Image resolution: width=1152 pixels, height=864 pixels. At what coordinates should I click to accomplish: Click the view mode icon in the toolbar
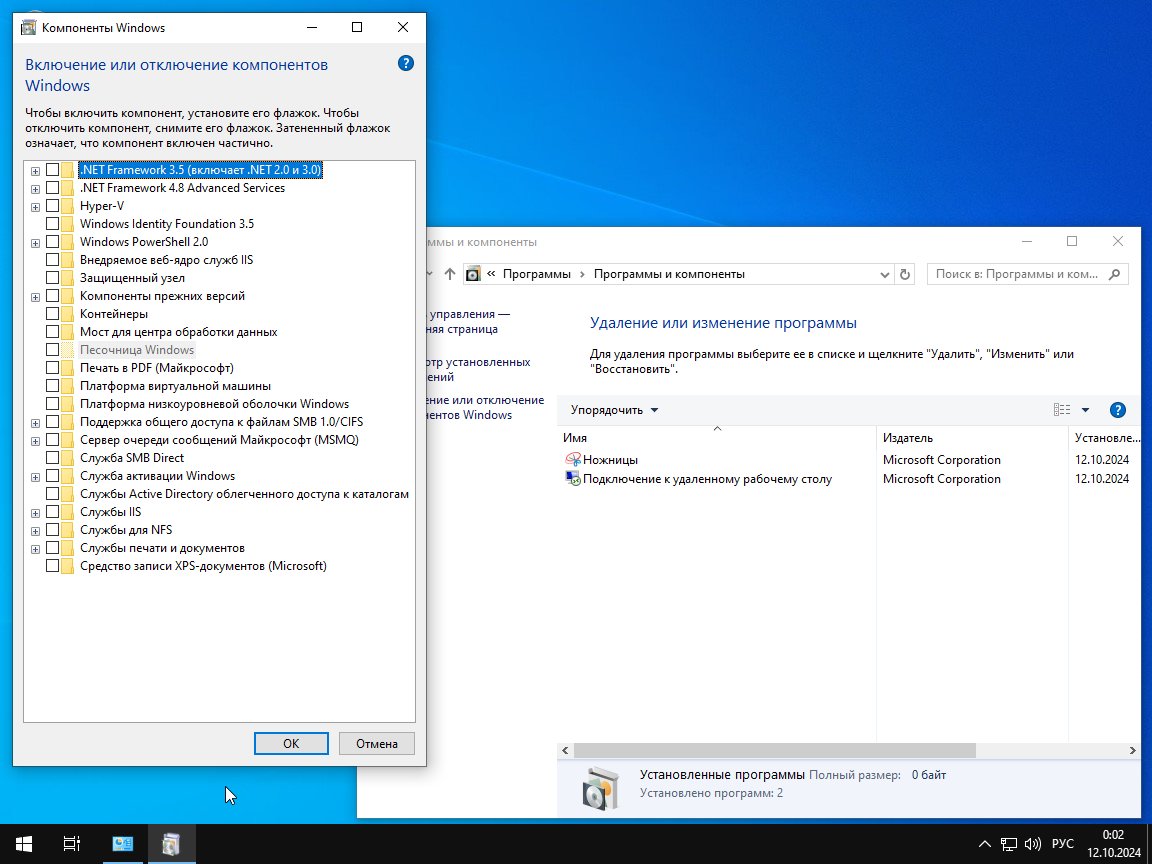click(1062, 410)
